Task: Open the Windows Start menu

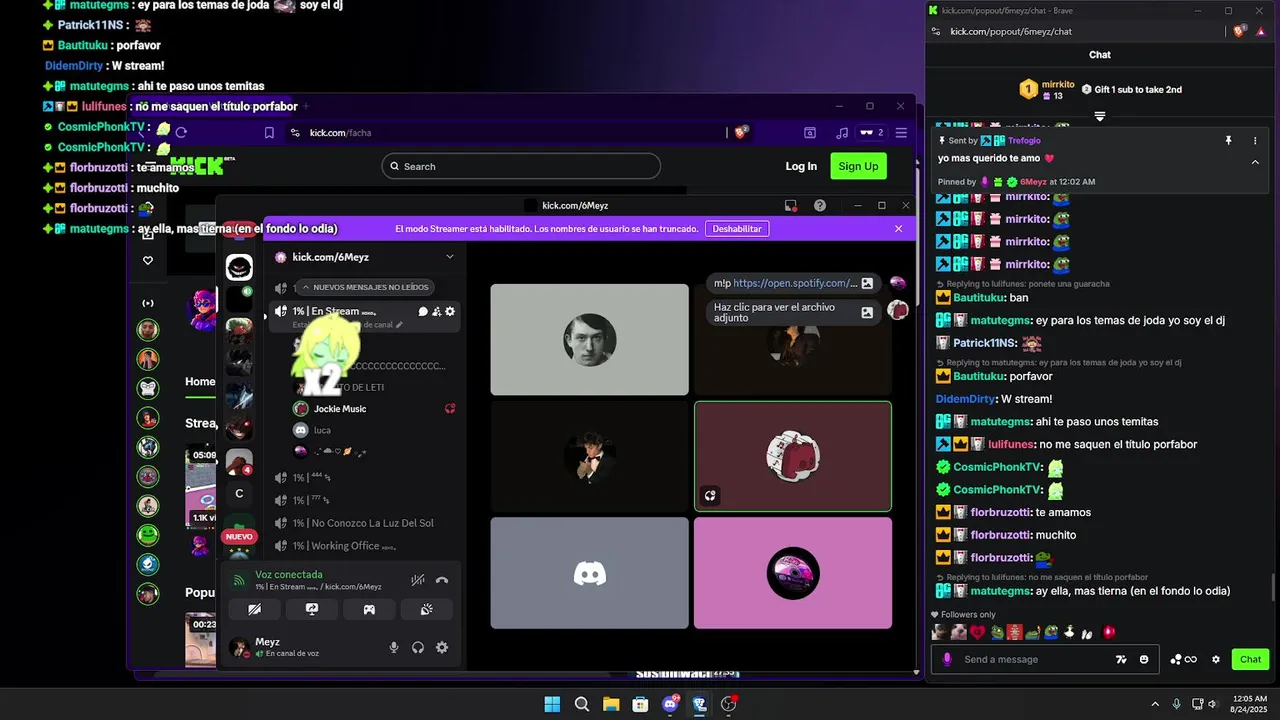Action: click(x=552, y=704)
